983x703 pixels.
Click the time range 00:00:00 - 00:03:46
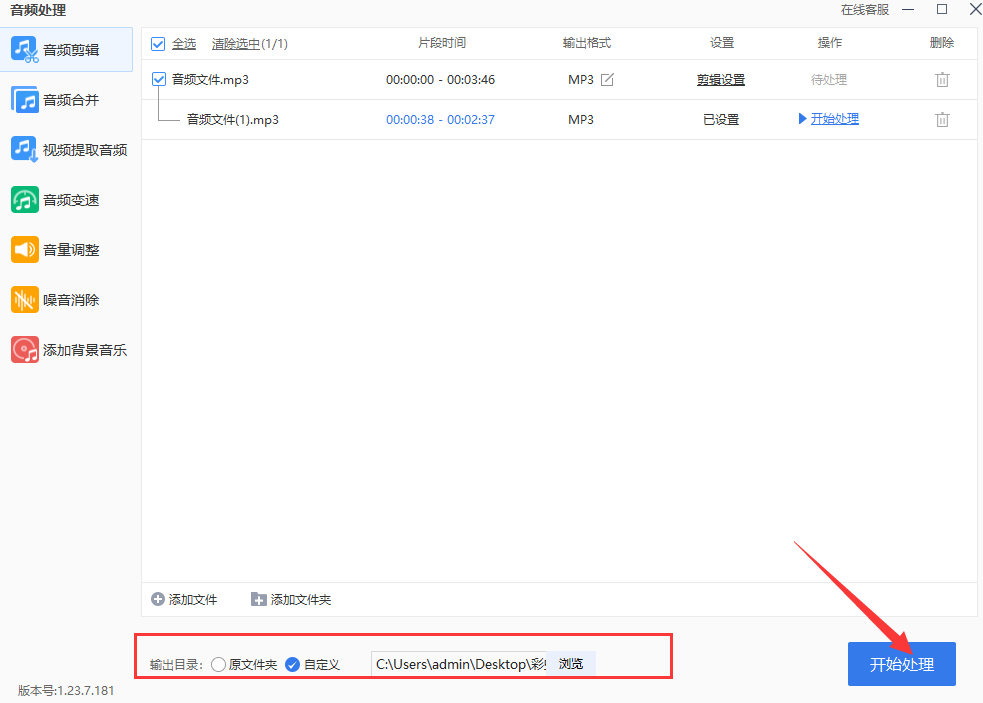(440, 80)
